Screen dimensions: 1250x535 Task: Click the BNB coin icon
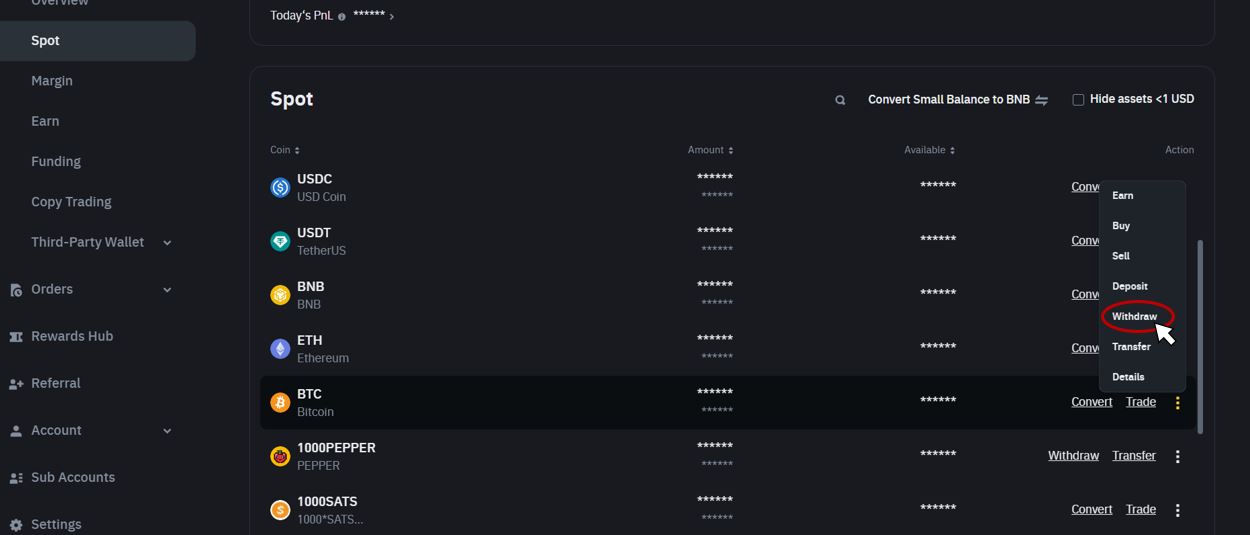pos(280,295)
